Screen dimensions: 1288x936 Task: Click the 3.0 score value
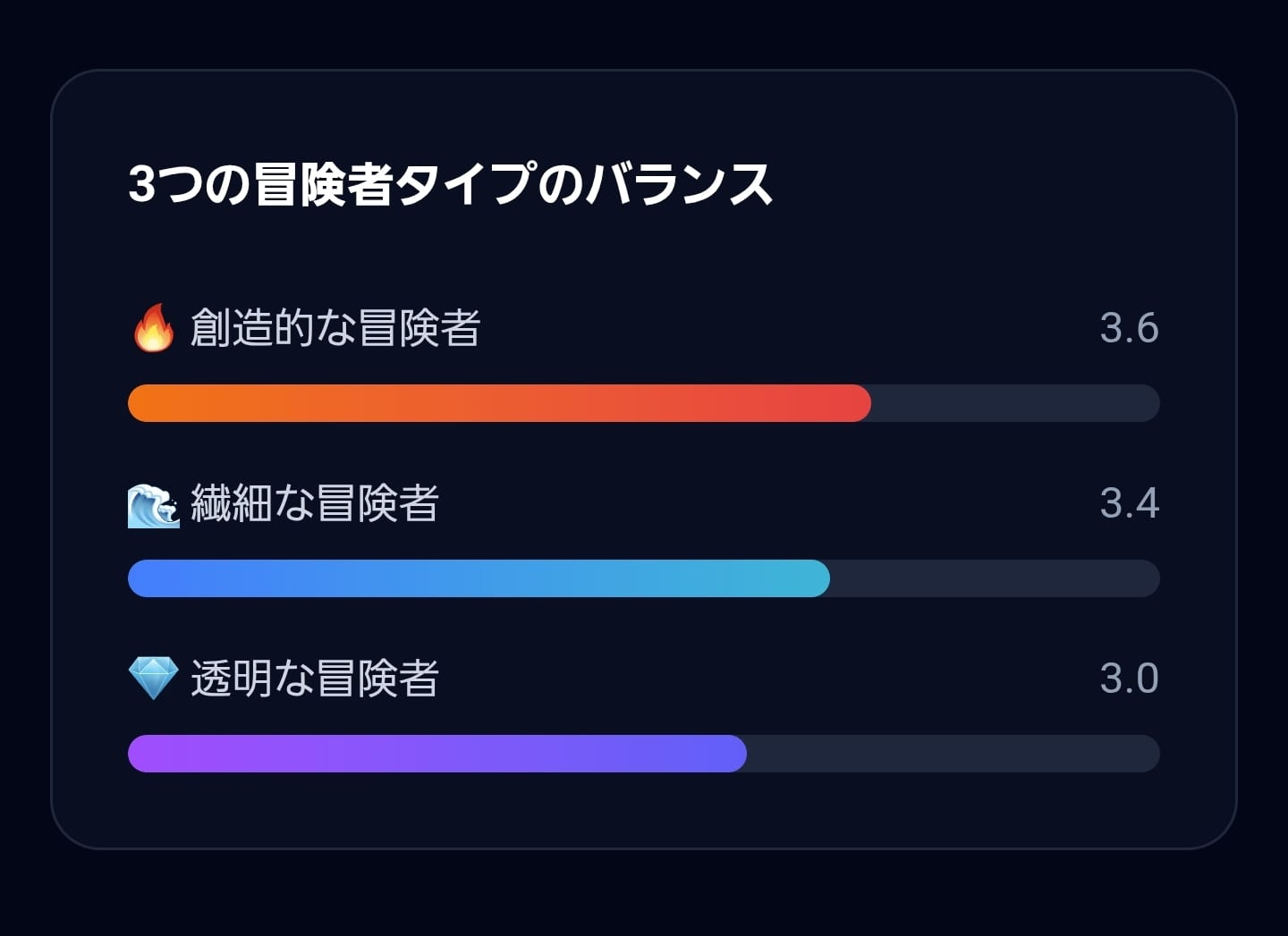click(1129, 679)
